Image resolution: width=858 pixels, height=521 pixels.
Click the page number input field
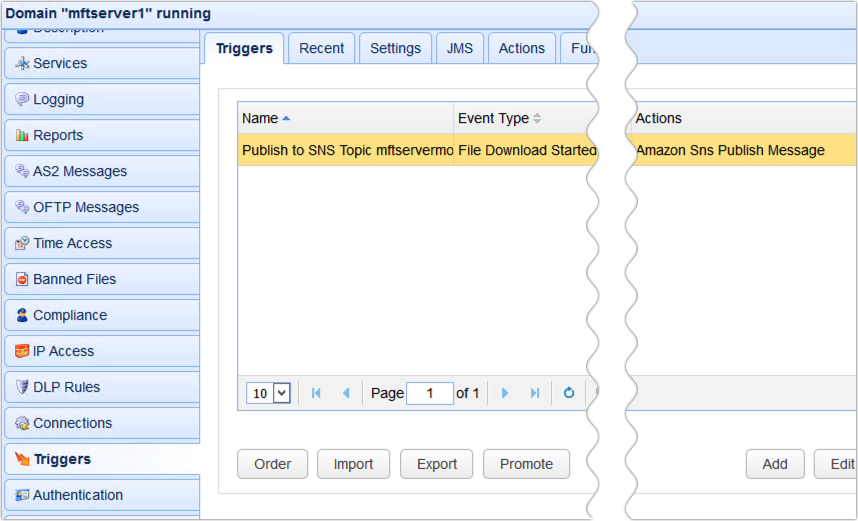[430, 393]
